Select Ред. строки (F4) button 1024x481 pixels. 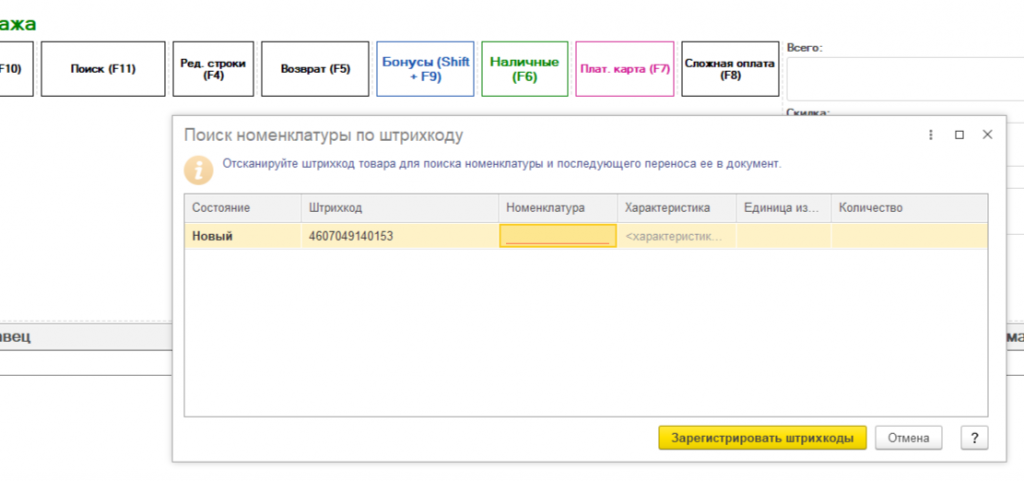tap(213, 69)
